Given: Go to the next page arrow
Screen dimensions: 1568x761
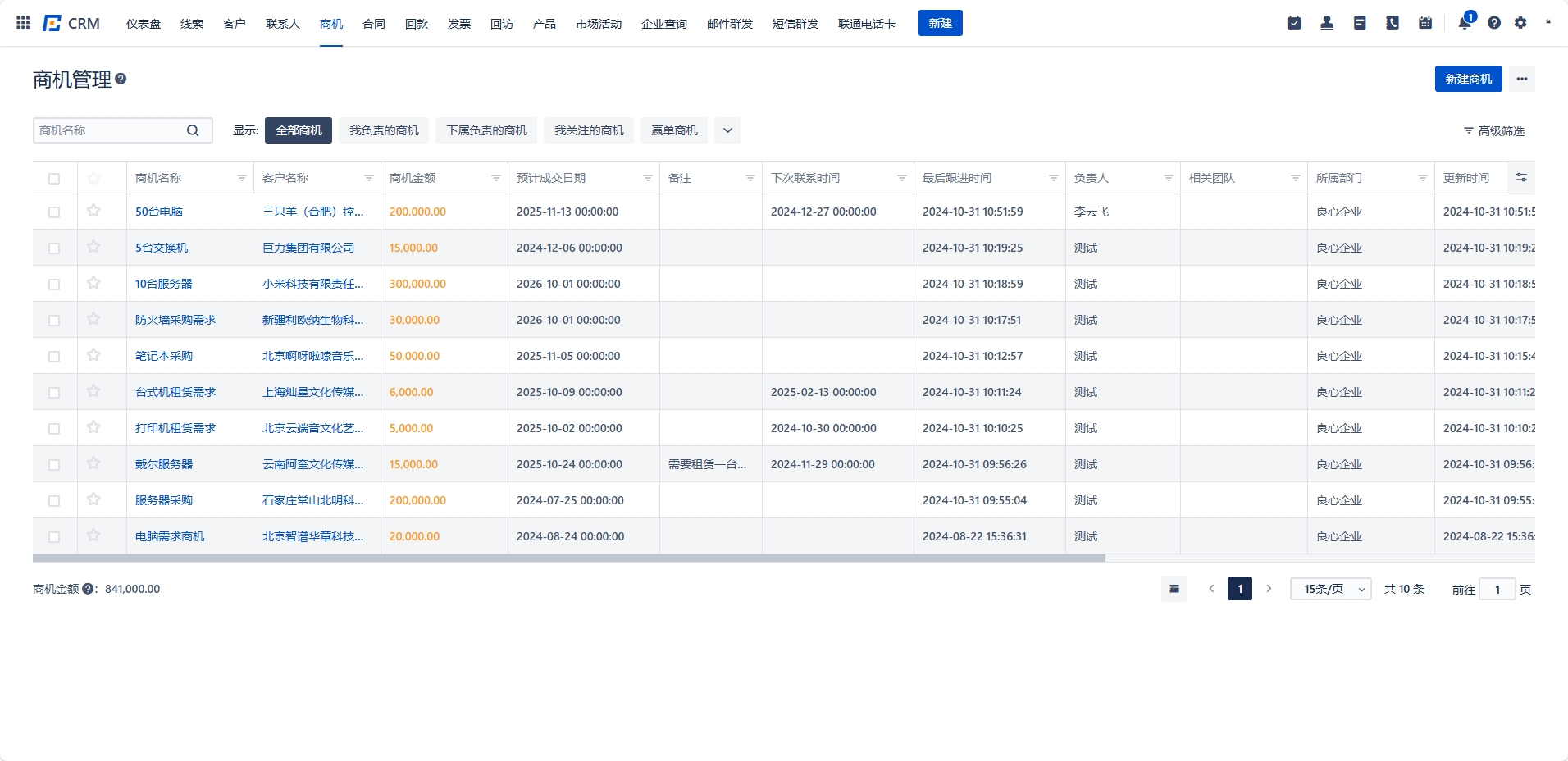Looking at the screenshot, I should [1269, 589].
